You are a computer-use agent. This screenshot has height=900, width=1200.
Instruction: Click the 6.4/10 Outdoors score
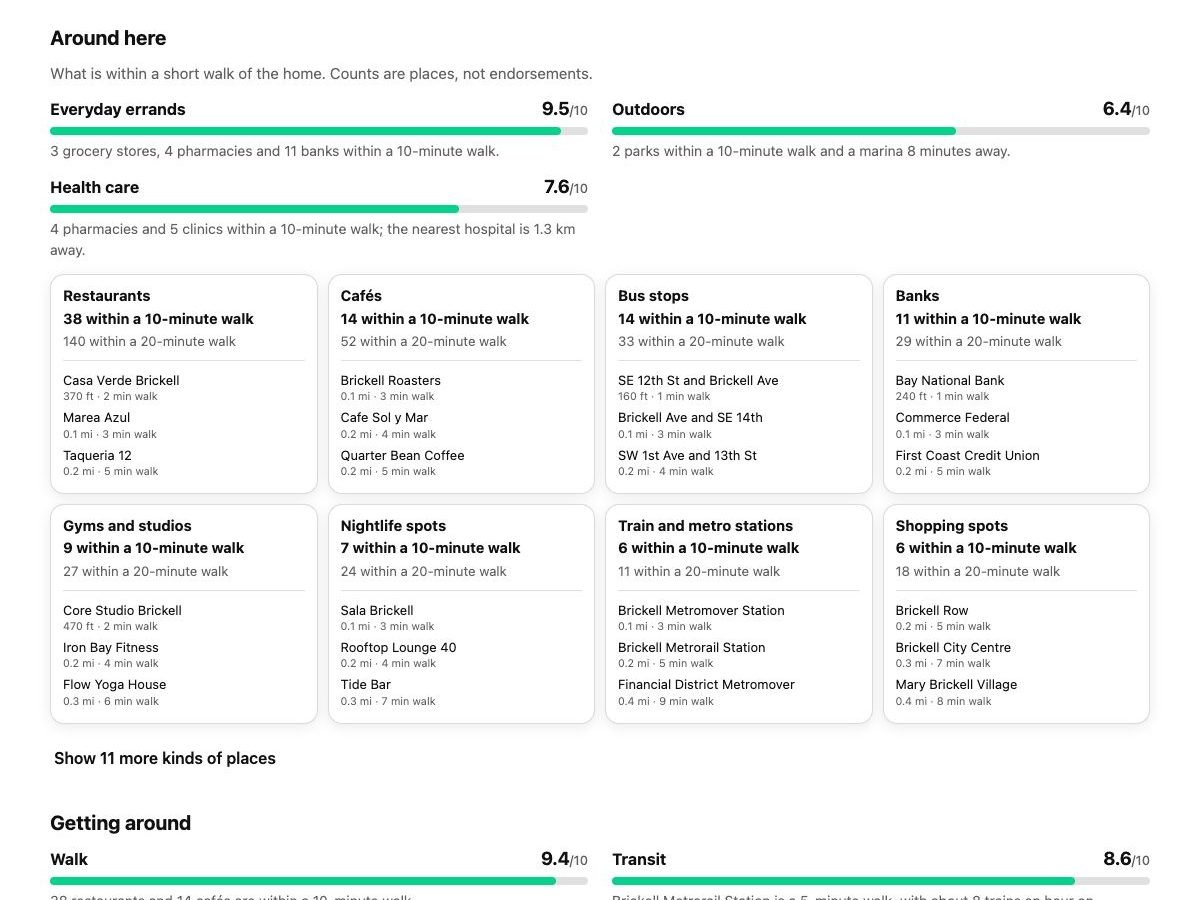coord(1126,109)
